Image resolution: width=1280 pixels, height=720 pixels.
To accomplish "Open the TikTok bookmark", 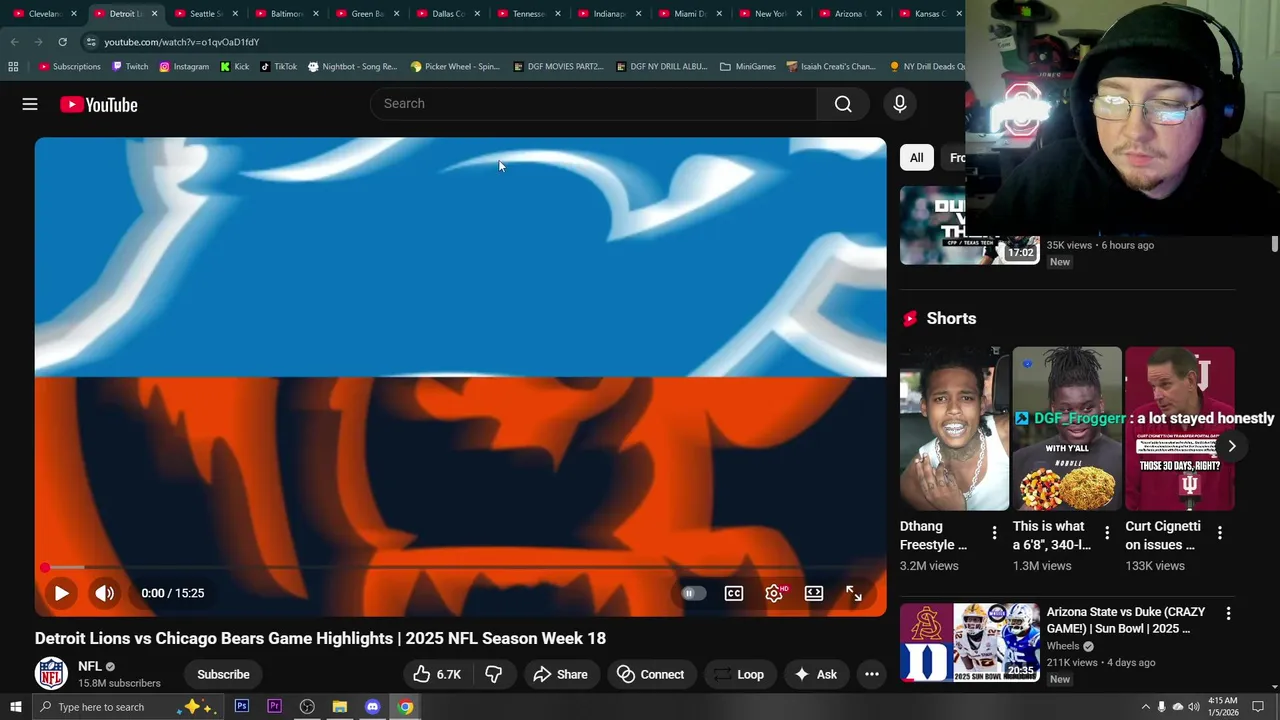I will tap(279, 67).
